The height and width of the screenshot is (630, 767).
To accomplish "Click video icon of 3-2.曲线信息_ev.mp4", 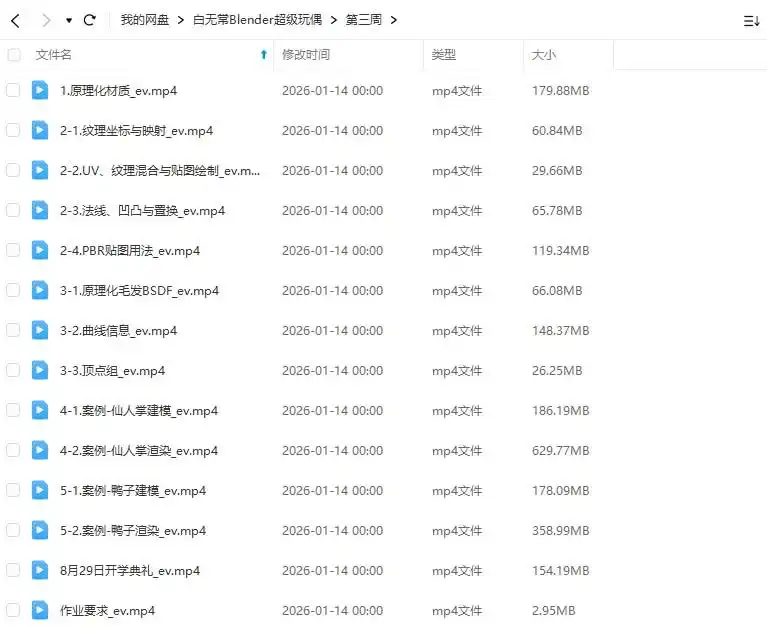I will point(40,331).
